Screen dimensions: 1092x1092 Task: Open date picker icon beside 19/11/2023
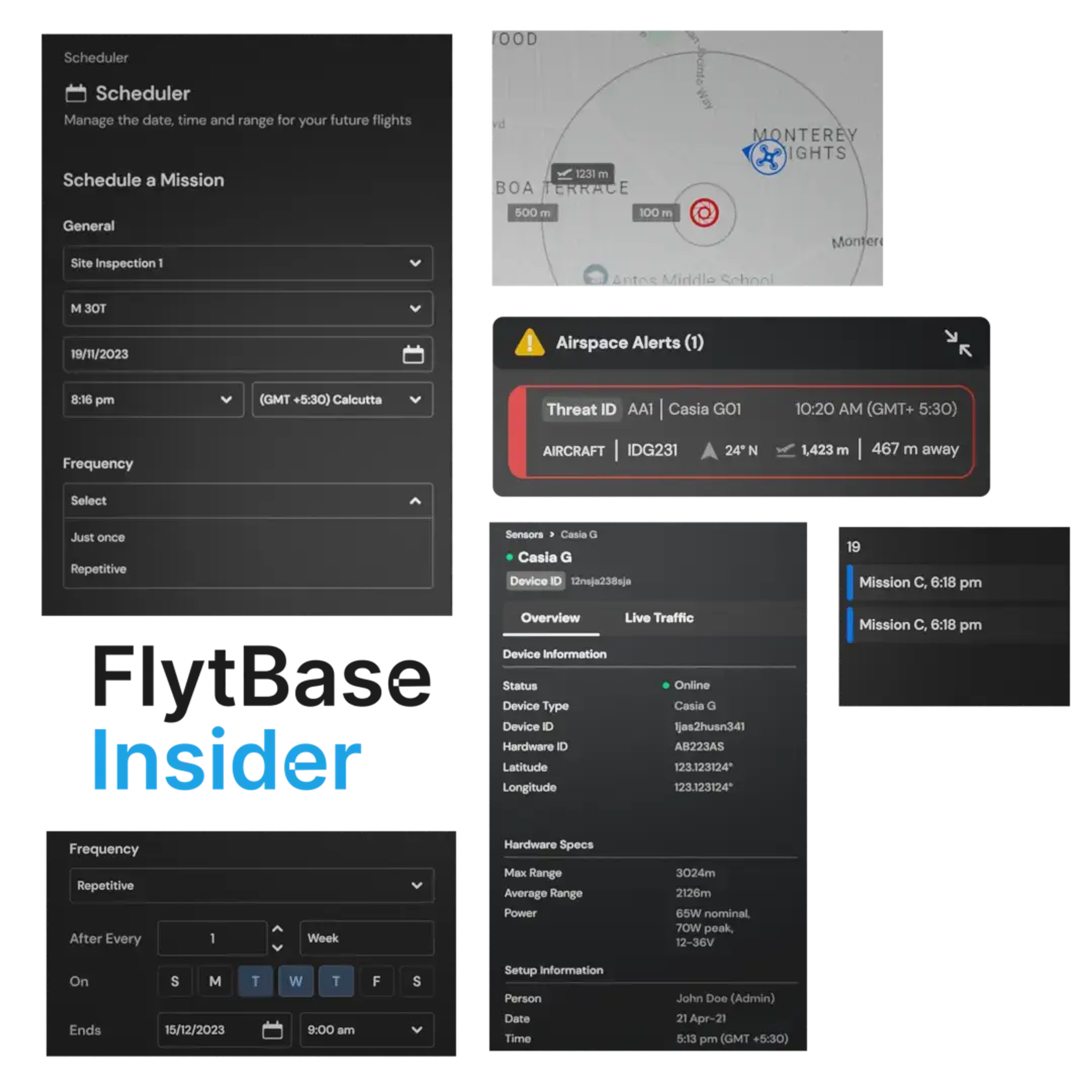click(413, 354)
